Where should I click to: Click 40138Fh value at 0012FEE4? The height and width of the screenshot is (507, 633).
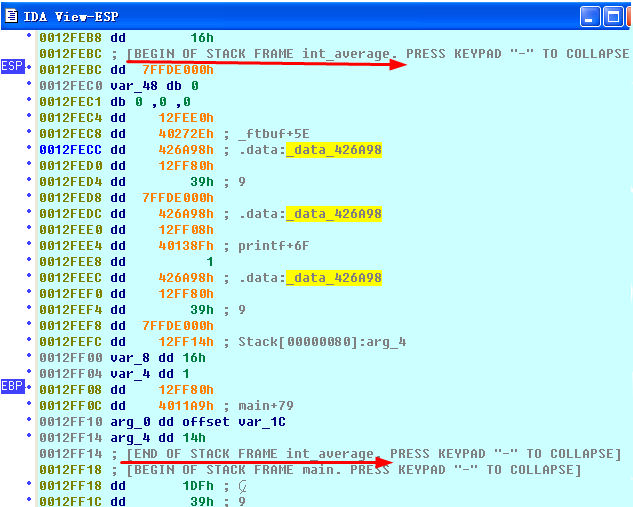pos(186,246)
